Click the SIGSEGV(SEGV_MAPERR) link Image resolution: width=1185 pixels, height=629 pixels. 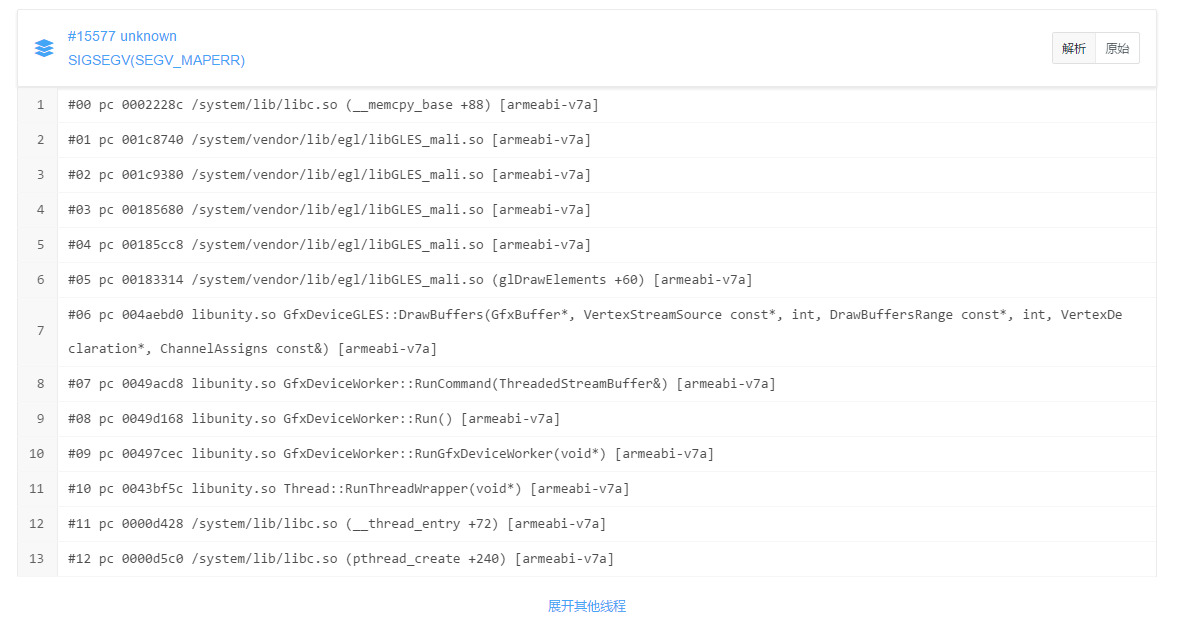(x=156, y=60)
